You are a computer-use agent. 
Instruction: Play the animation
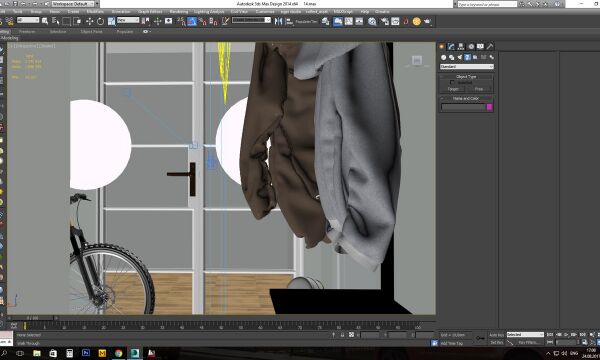pyautogui.click(x=566, y=335)
